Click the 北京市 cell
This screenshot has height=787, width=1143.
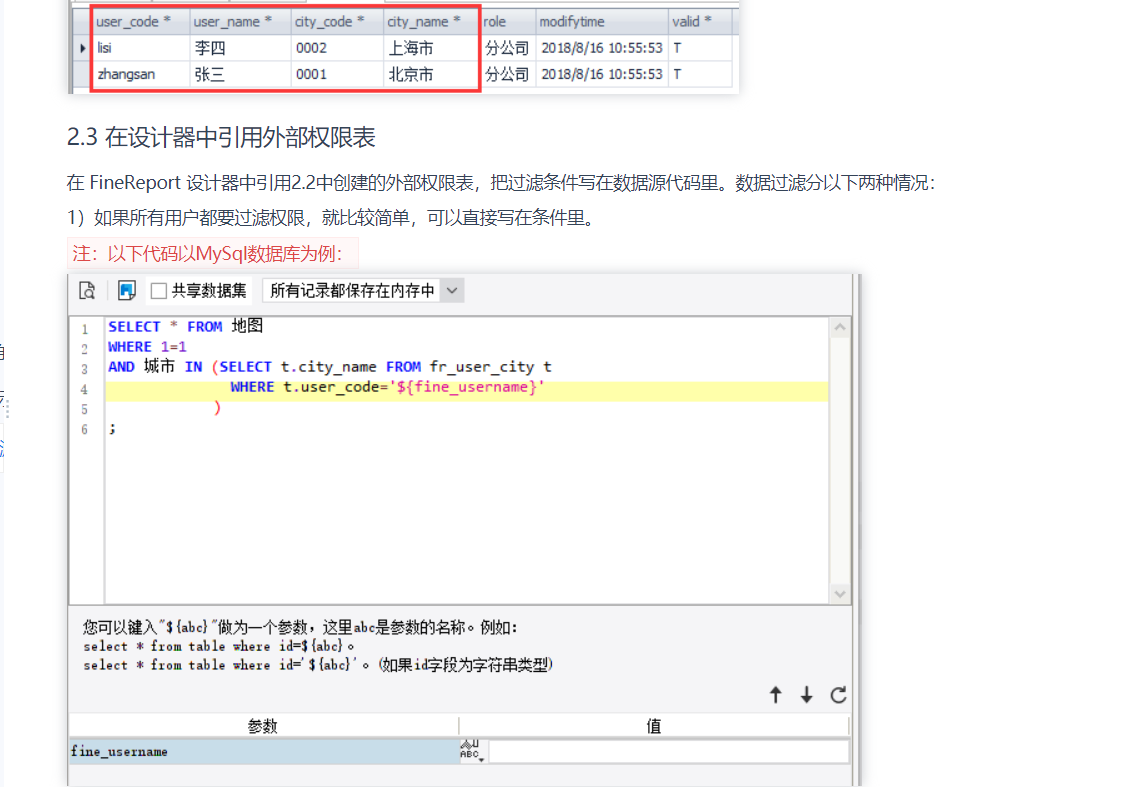pos(432,74)
